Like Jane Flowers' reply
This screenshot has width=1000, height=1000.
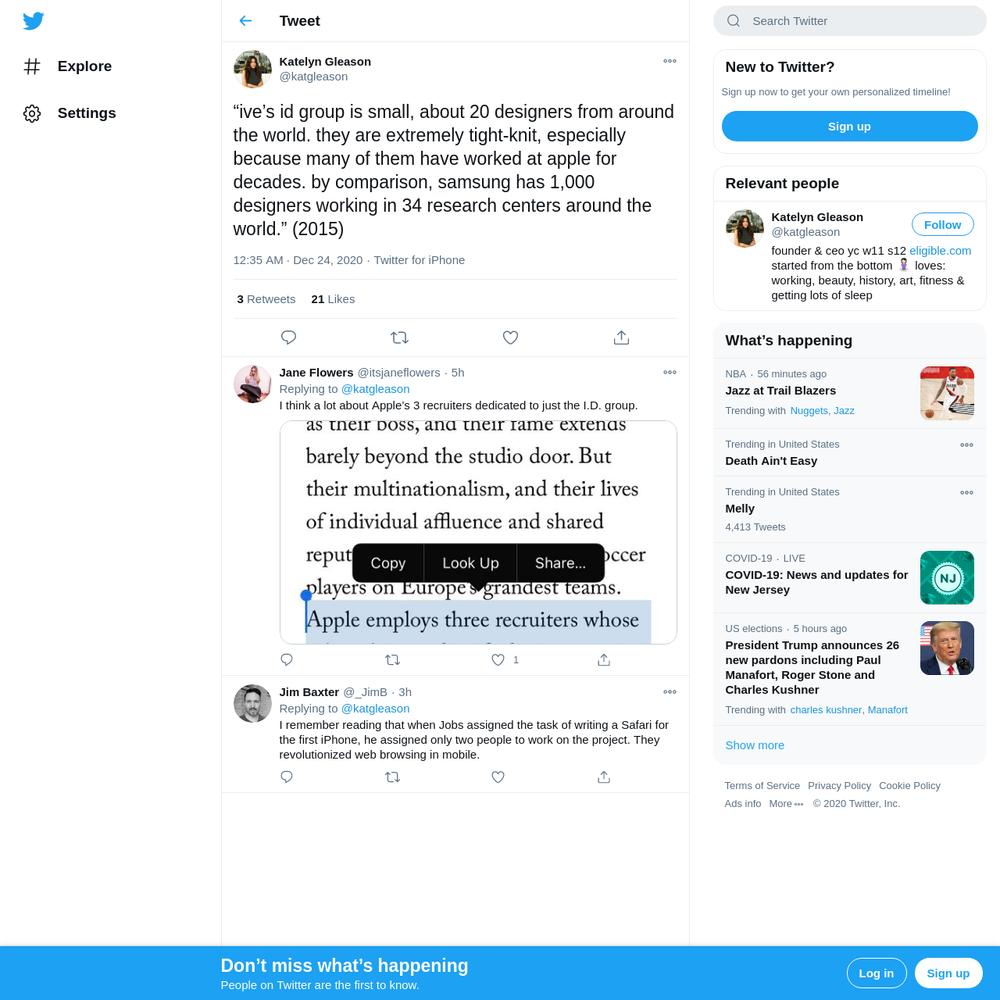[x=498, y=659]
